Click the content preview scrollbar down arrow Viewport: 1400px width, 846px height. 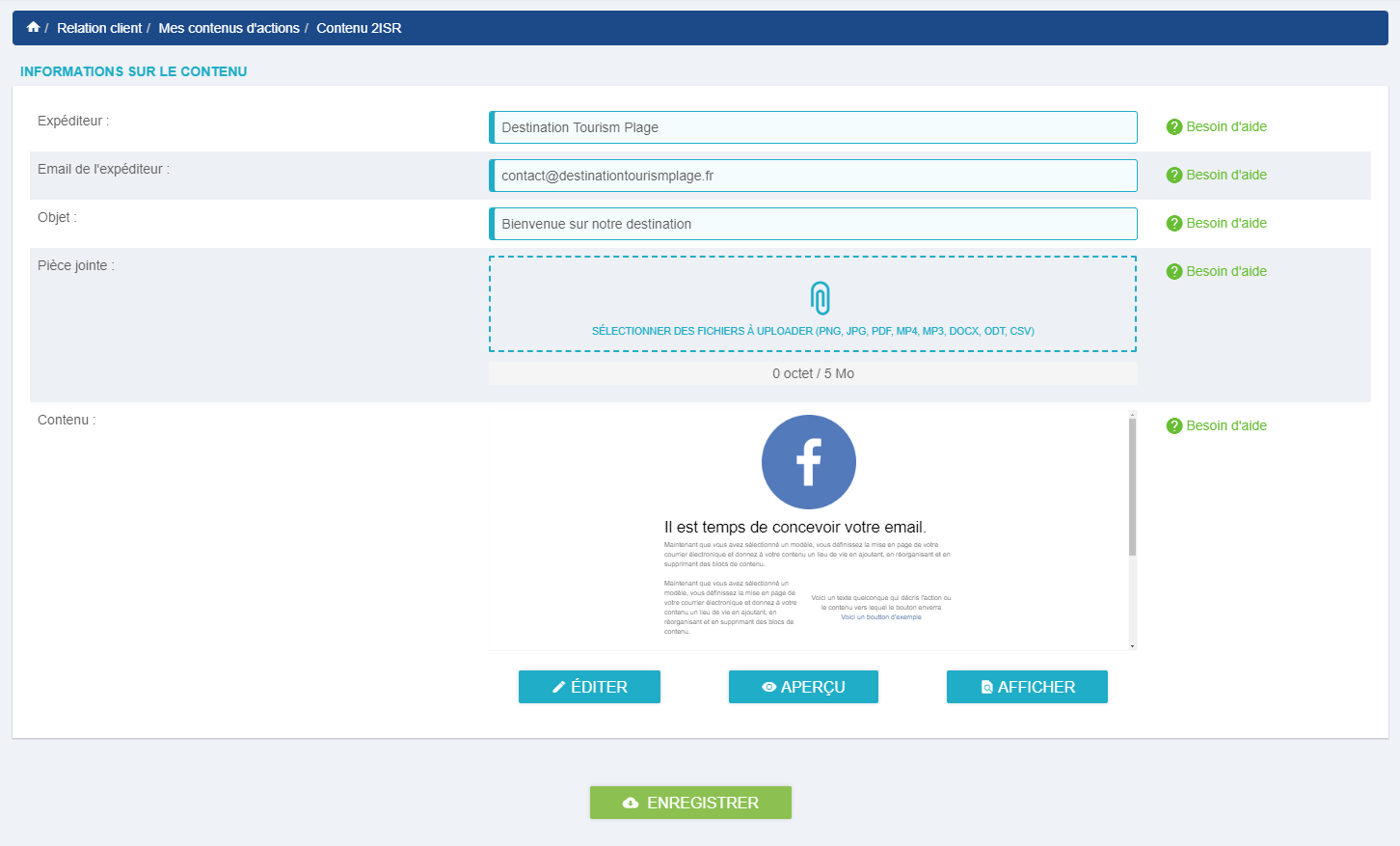click(1132, 645)
